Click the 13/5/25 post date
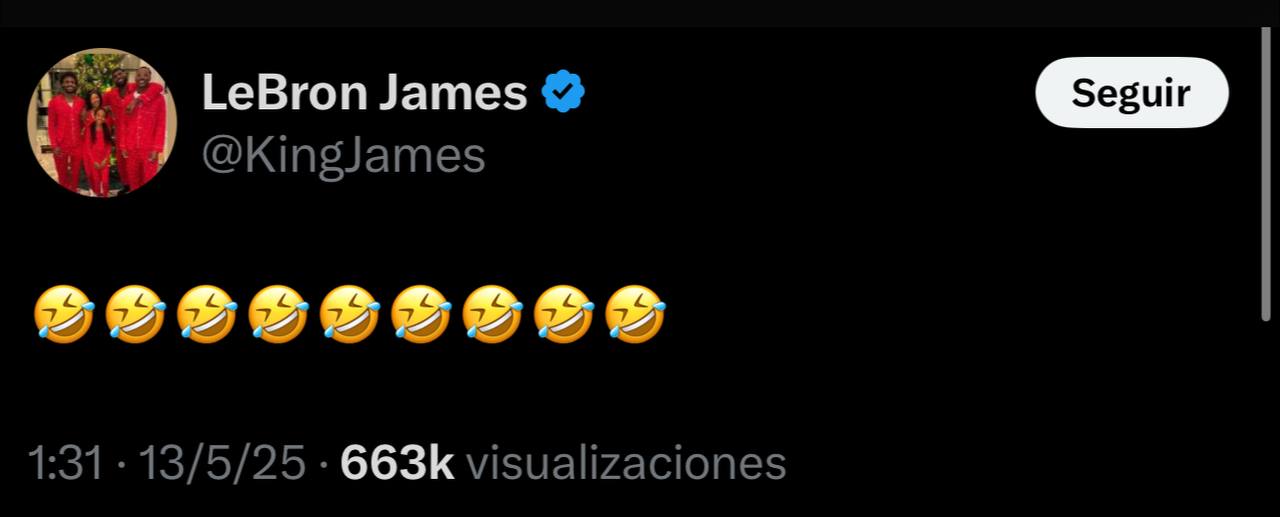Viewport: 1280px width, 517px height. 222,464
